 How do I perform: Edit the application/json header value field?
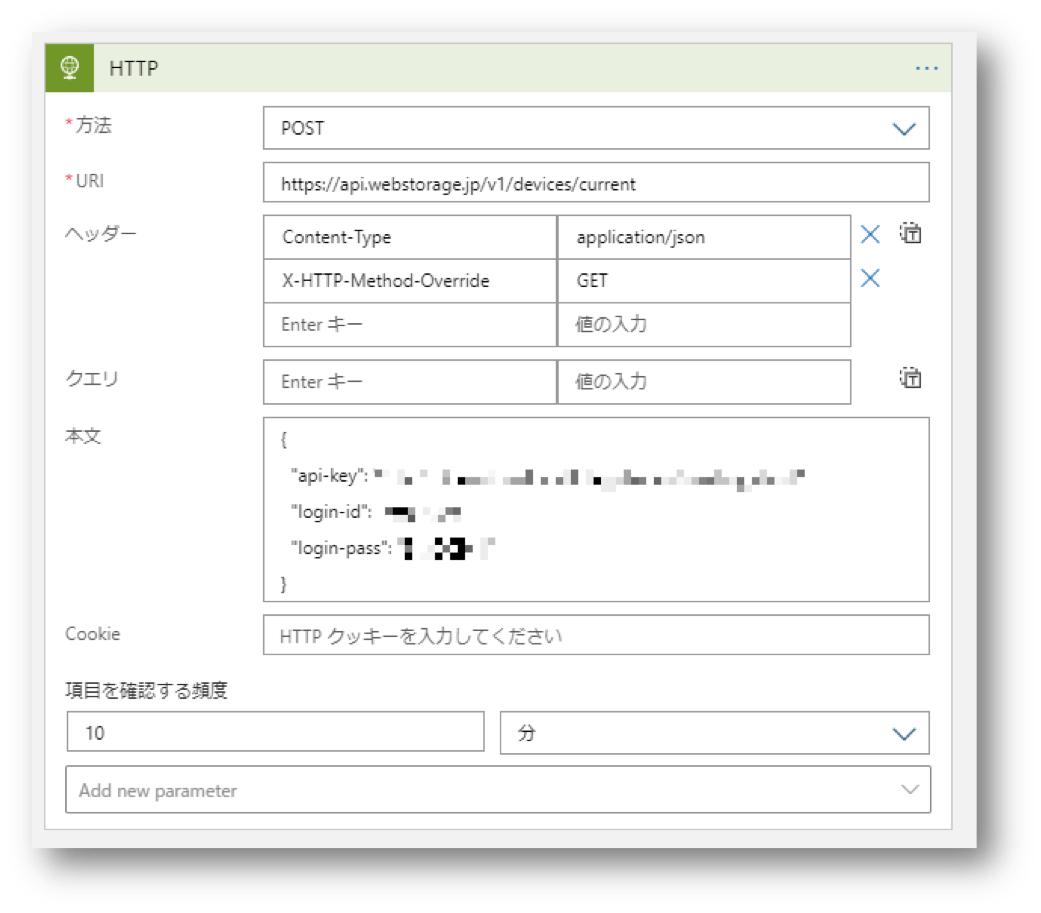[x=704, y=237]
